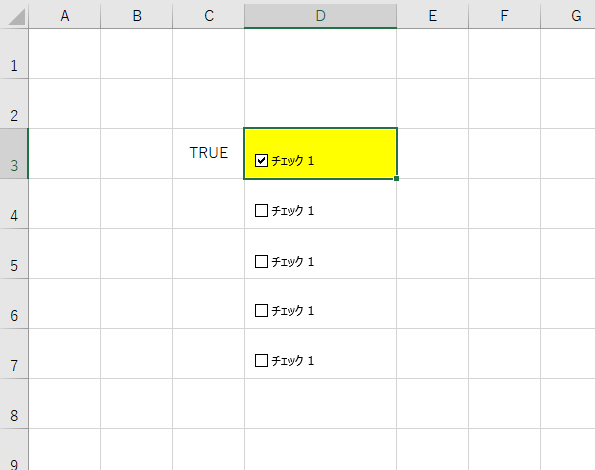Select row 3 header

[14, 154]
